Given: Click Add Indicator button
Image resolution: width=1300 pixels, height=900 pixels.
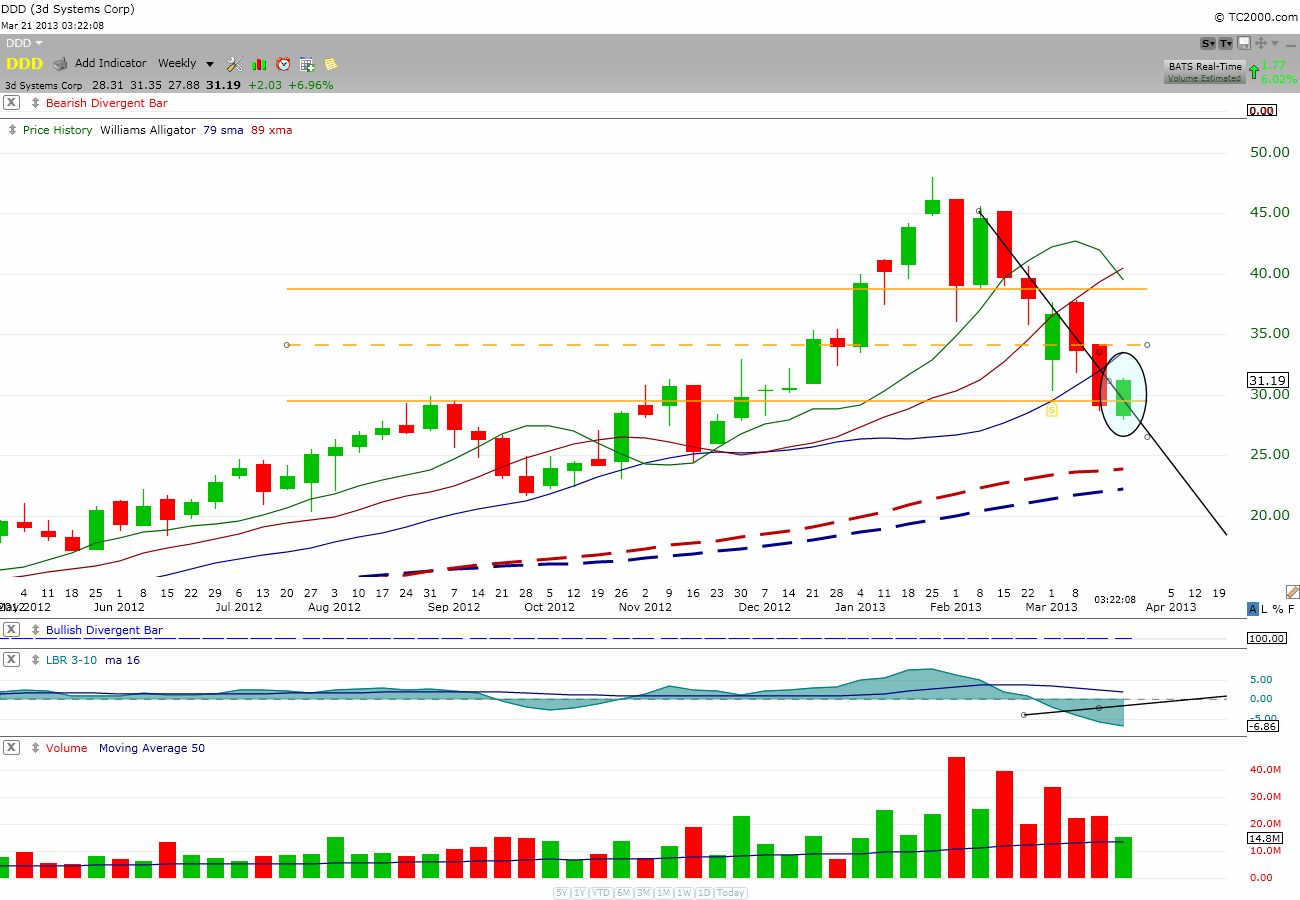Looking at the screenshot, I should click(110, 63).
